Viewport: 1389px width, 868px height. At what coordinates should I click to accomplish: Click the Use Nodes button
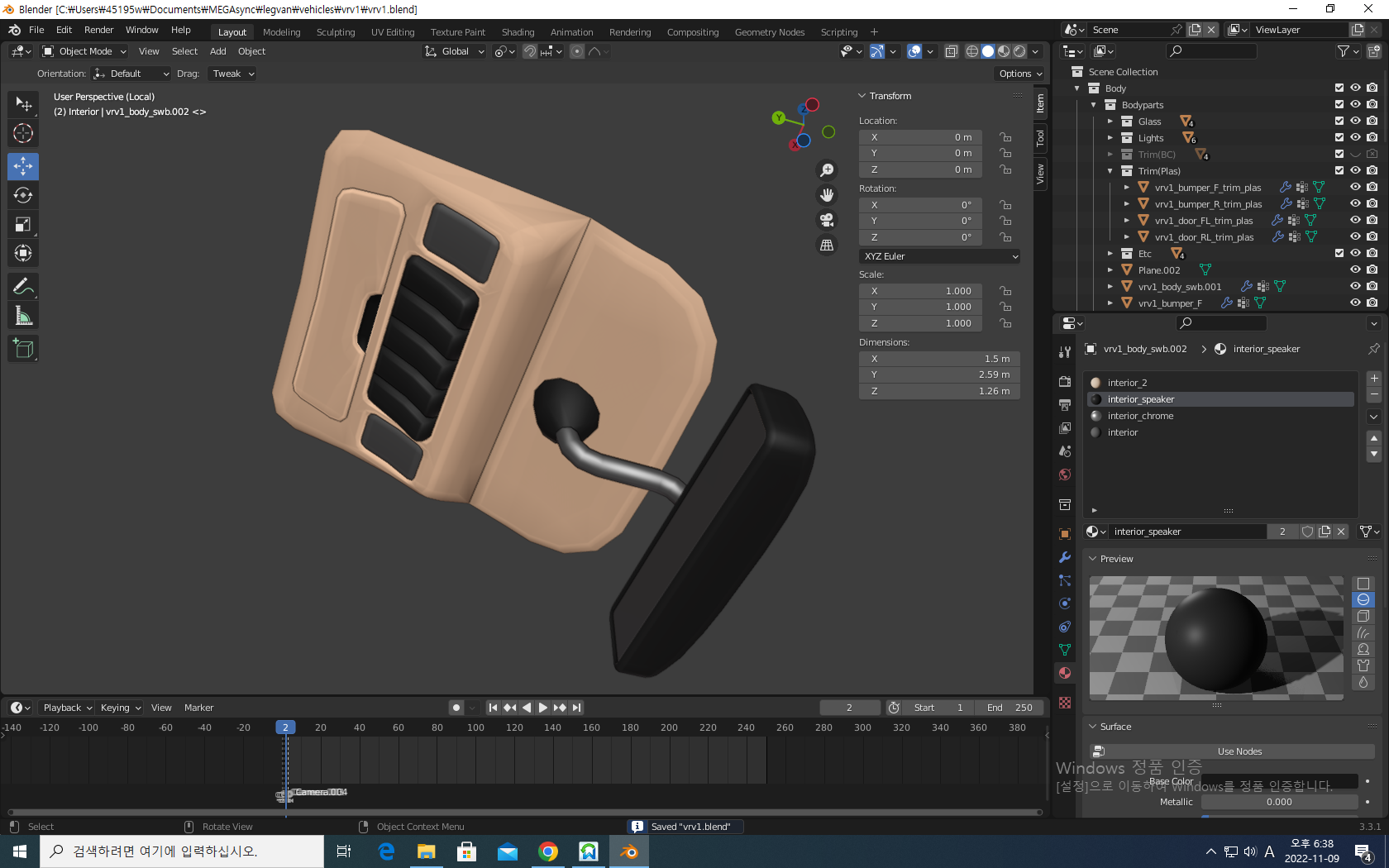tap(1239, 751)
